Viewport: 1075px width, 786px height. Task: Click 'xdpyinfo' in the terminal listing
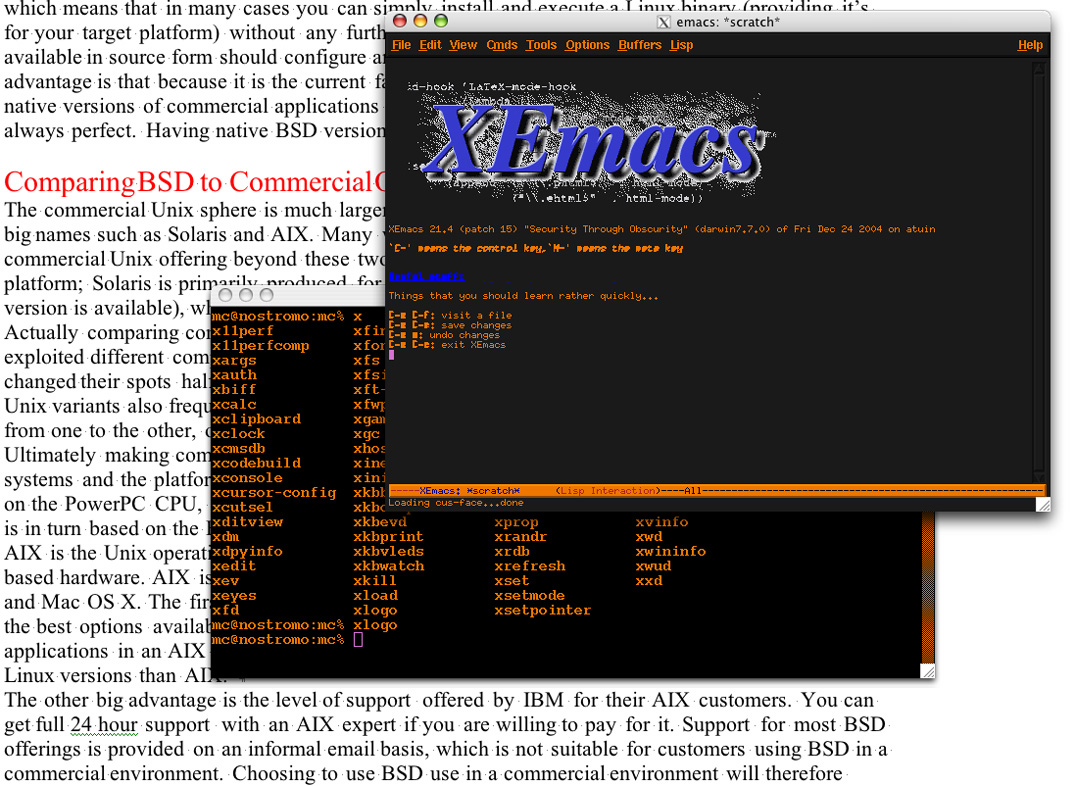coord(247,551)
